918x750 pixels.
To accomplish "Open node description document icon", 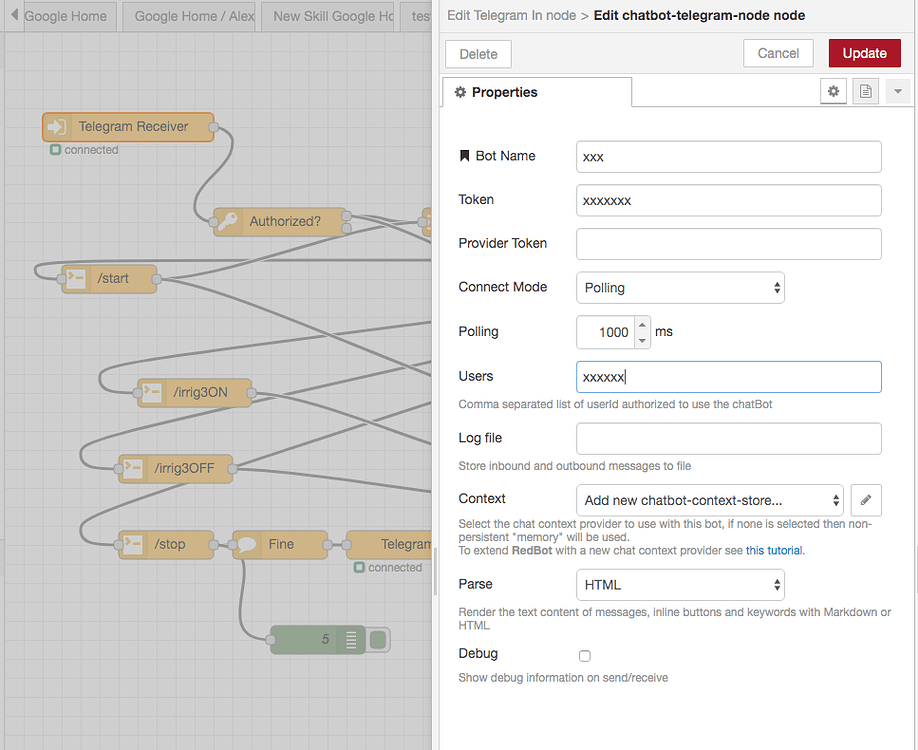I will click(865, 91).
